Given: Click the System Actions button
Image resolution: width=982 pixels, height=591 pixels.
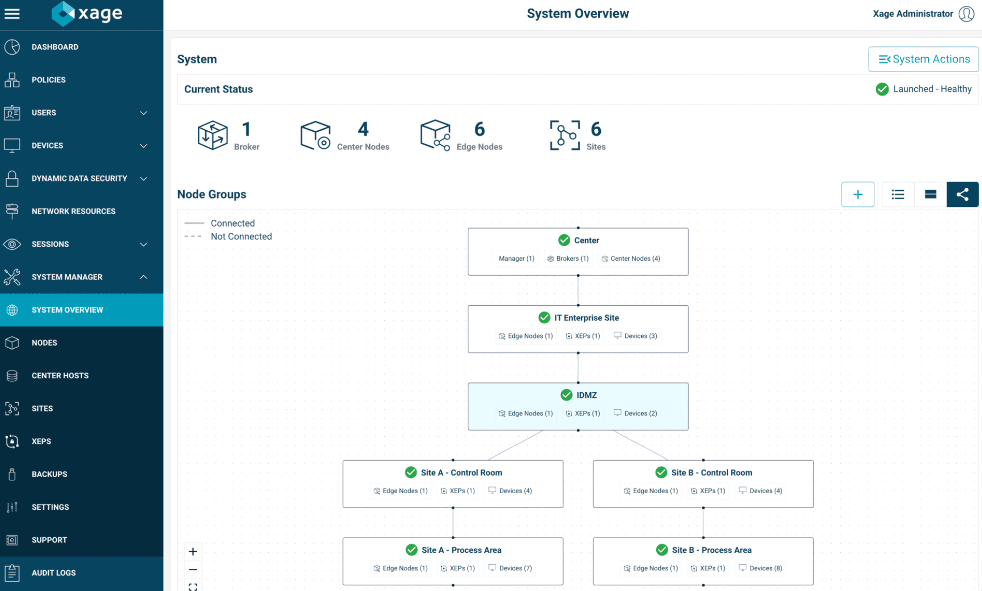Looking at the screenshot, I should [x=923, y=59].
